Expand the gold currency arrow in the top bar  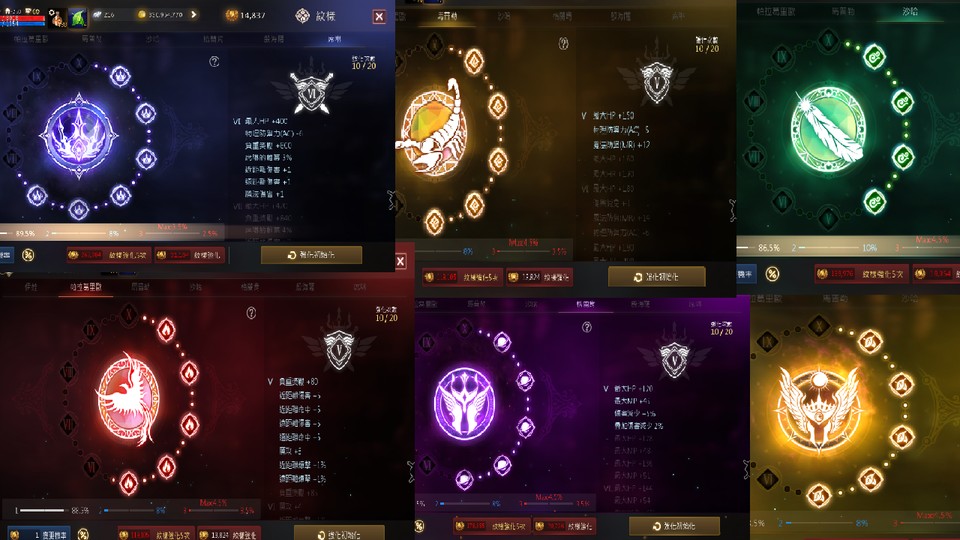[193, 14]
